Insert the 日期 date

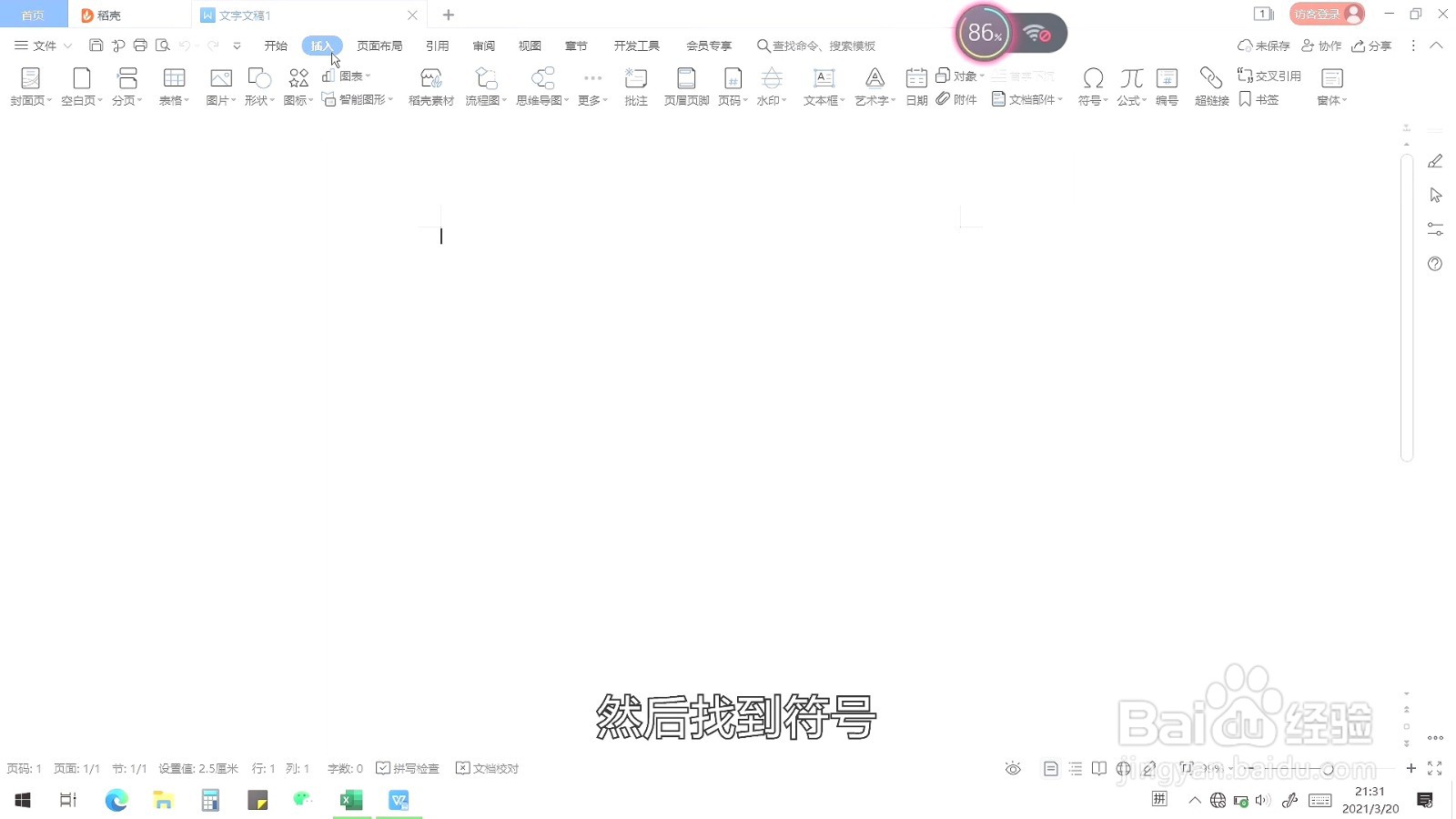[x=916, y=86]
